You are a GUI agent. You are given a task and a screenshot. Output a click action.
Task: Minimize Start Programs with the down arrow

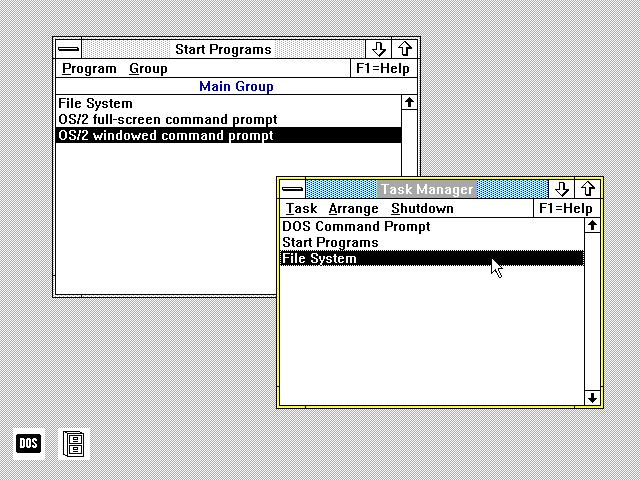378,49
